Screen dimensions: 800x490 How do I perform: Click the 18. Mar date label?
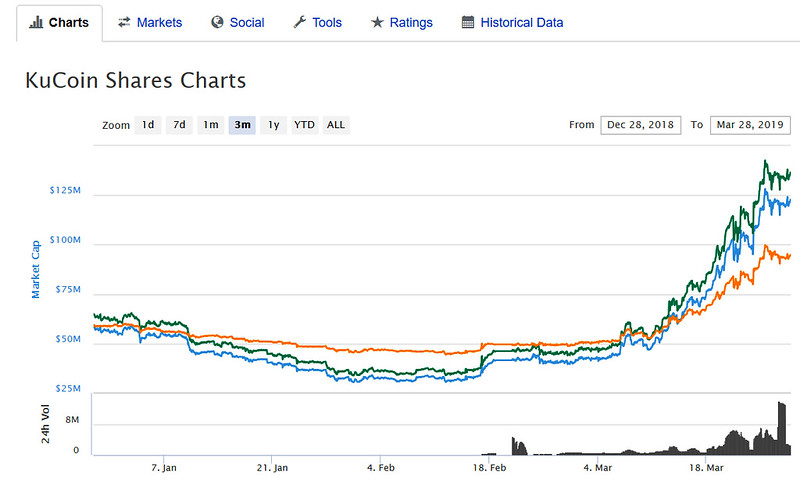[x=706, y=468]
